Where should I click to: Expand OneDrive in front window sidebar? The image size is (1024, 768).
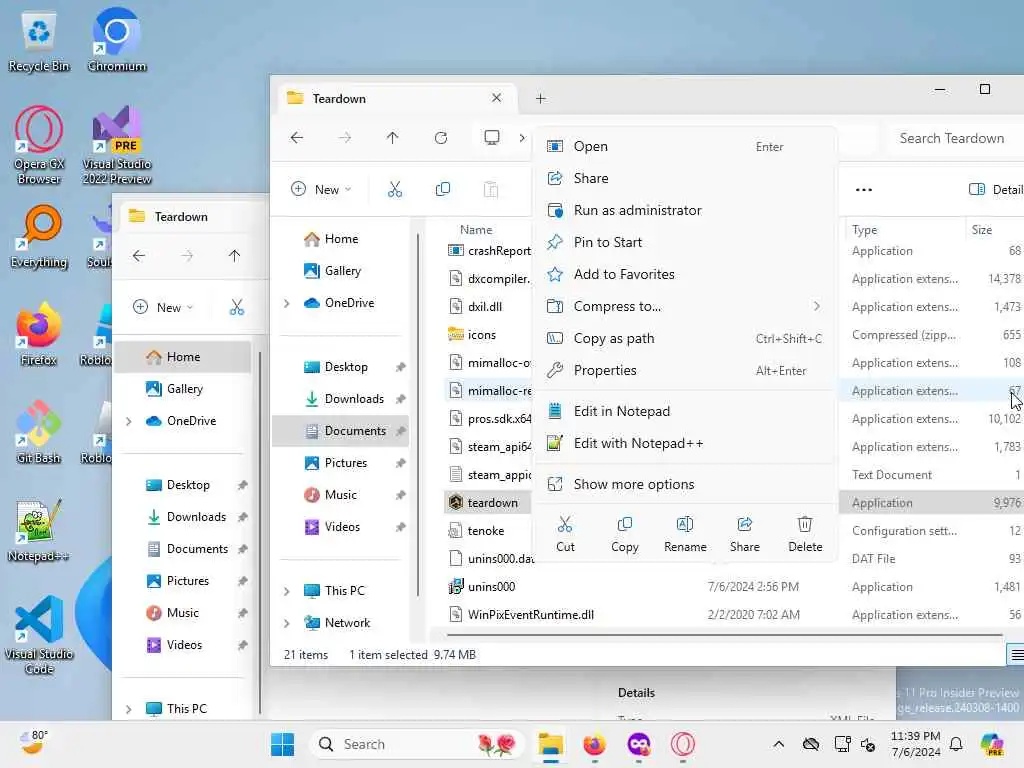point(287,303)
